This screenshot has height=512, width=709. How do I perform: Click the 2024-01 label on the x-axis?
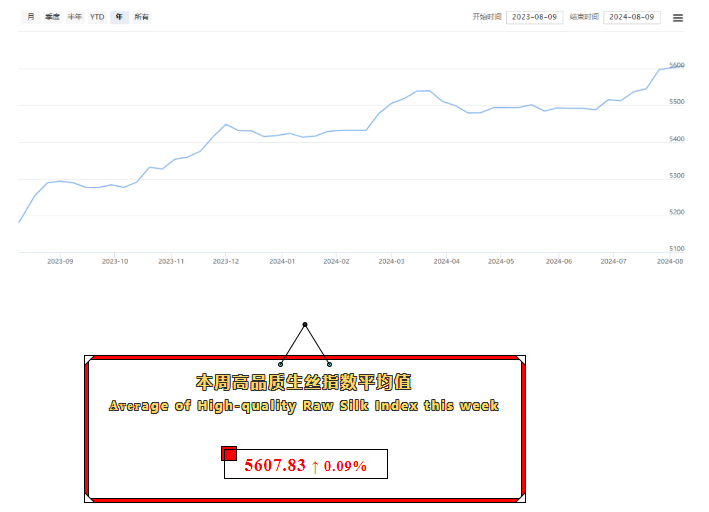[282, 261]
